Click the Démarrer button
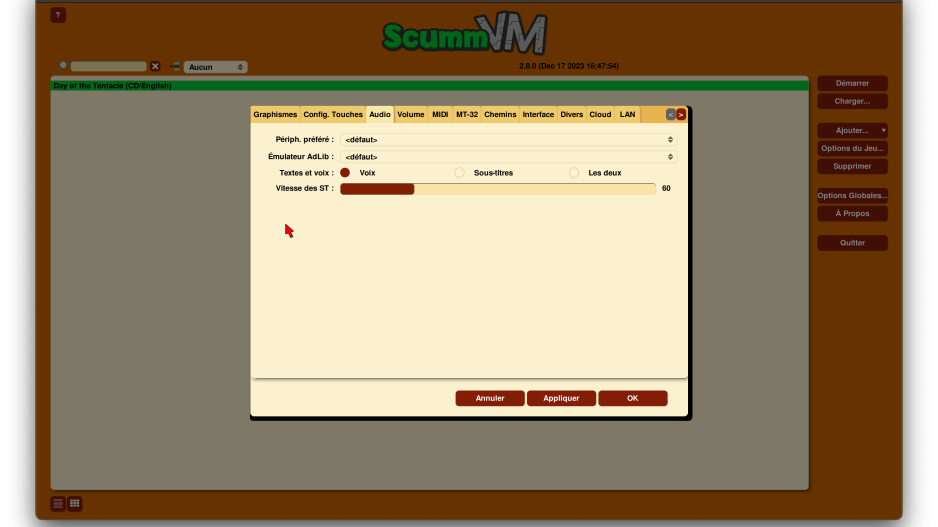938x527 pixels. 852,83
